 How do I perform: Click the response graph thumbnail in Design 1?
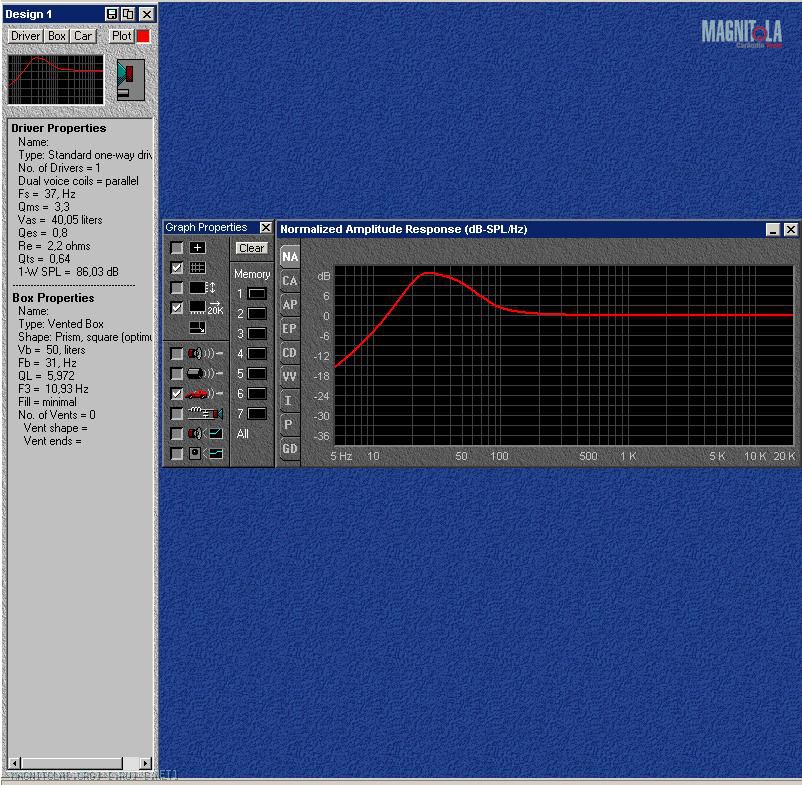tap(56, 80)
